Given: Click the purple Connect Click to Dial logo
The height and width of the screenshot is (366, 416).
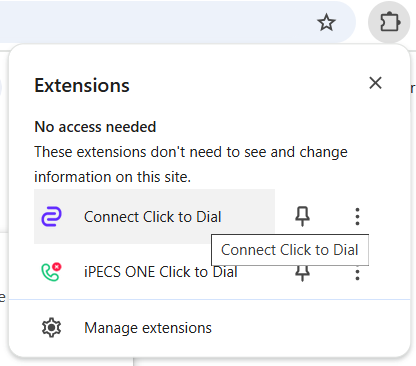Looking at the screenshot, I should point(51,217).
